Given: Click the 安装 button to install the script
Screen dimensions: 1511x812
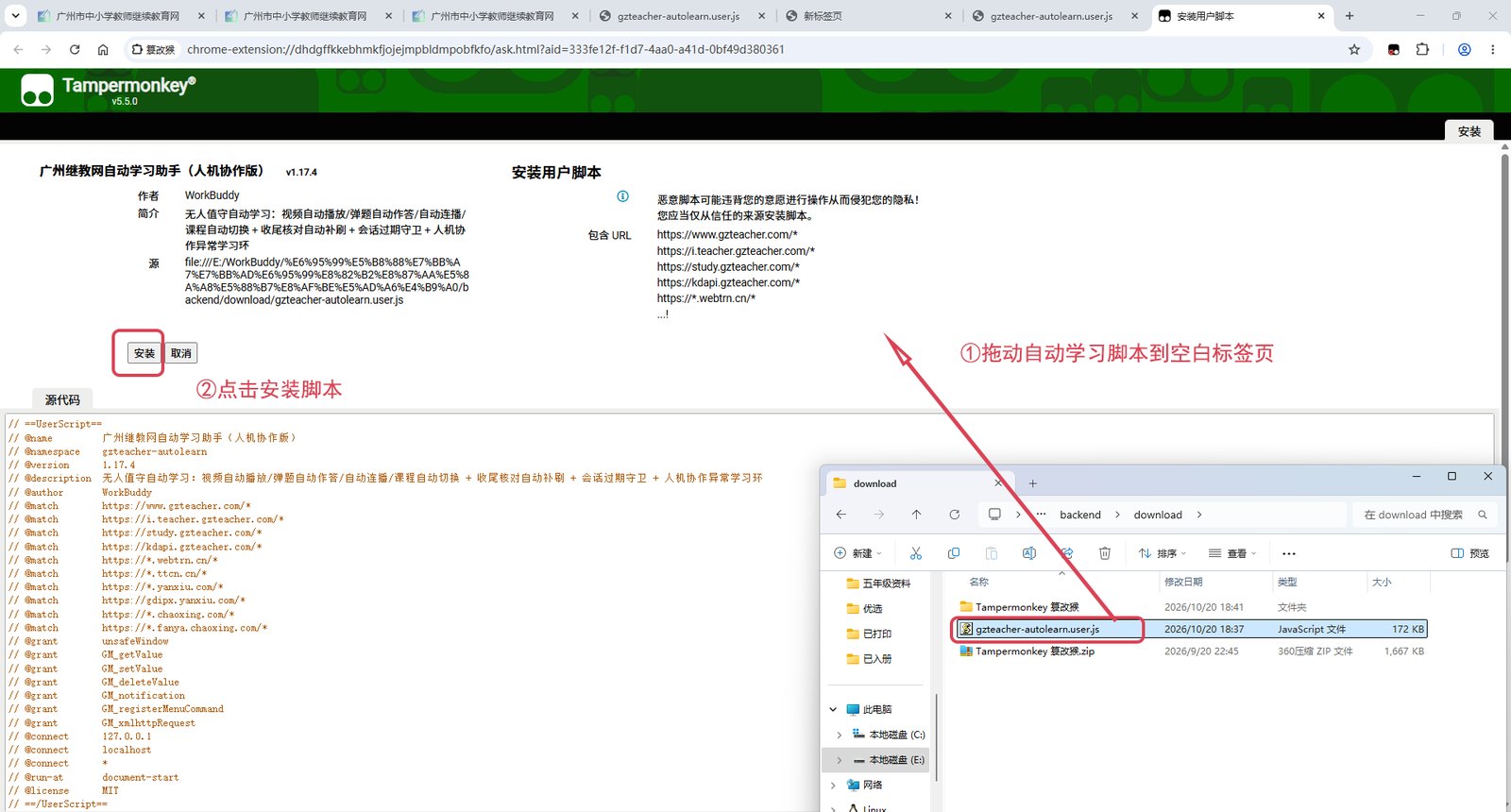Looking at the screenshot, I should [144, 353].
